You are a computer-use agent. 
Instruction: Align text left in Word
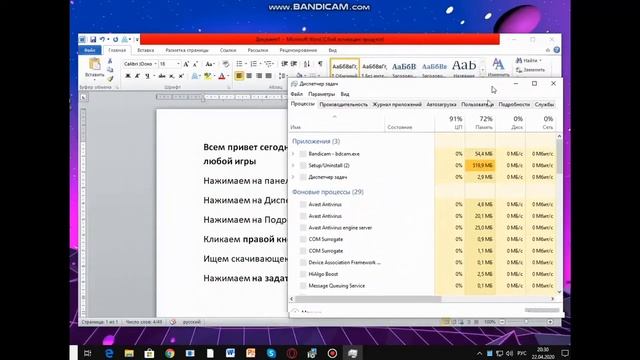point(239,76)
